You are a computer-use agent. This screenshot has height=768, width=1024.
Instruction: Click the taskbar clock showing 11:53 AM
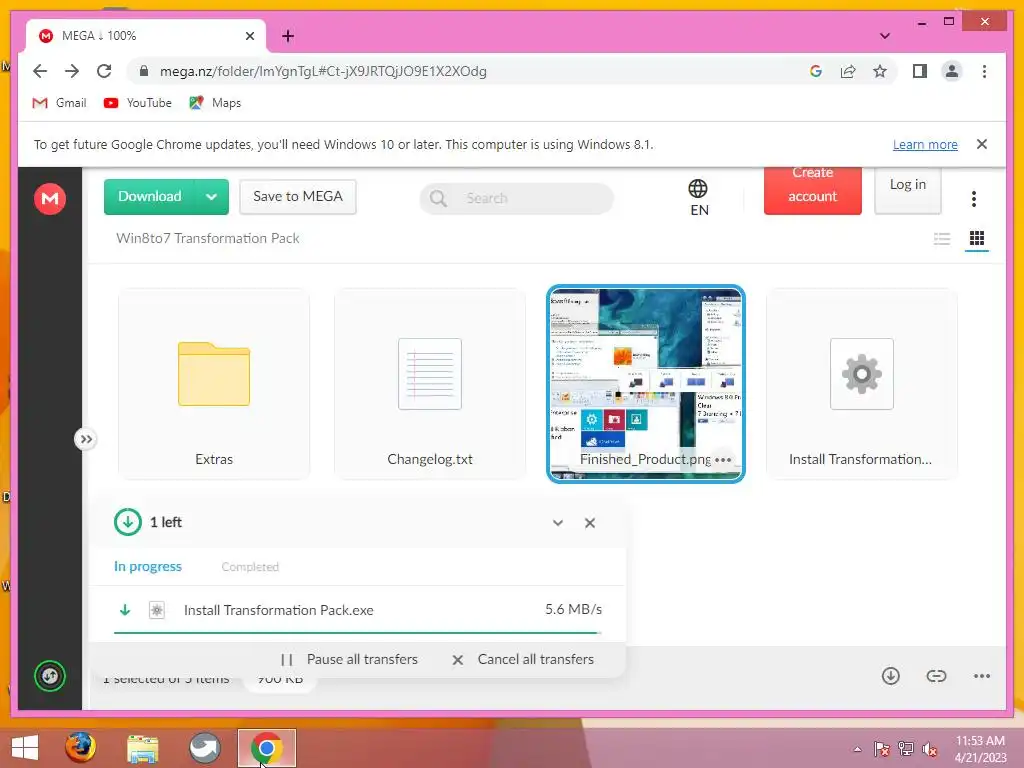coord(980,749)
